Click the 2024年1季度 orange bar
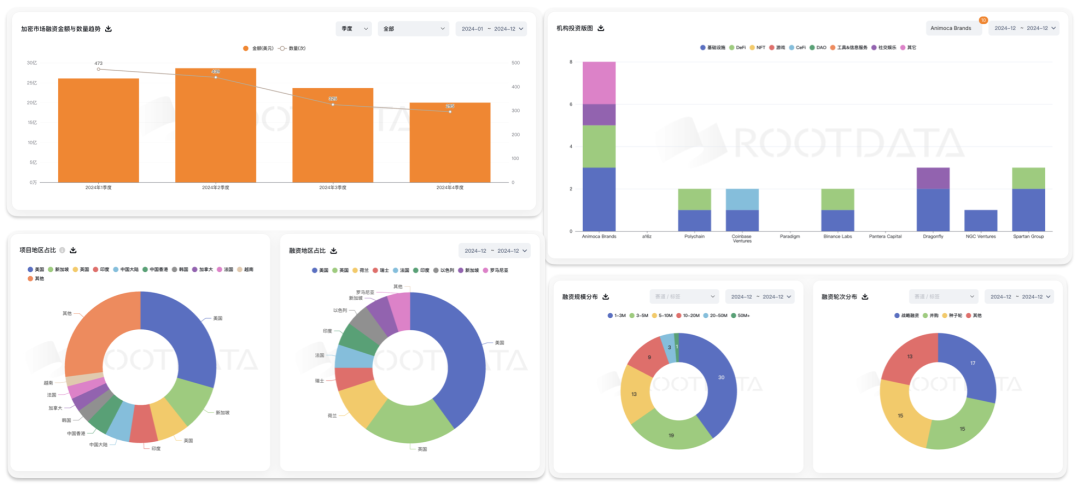 [98, 130]
